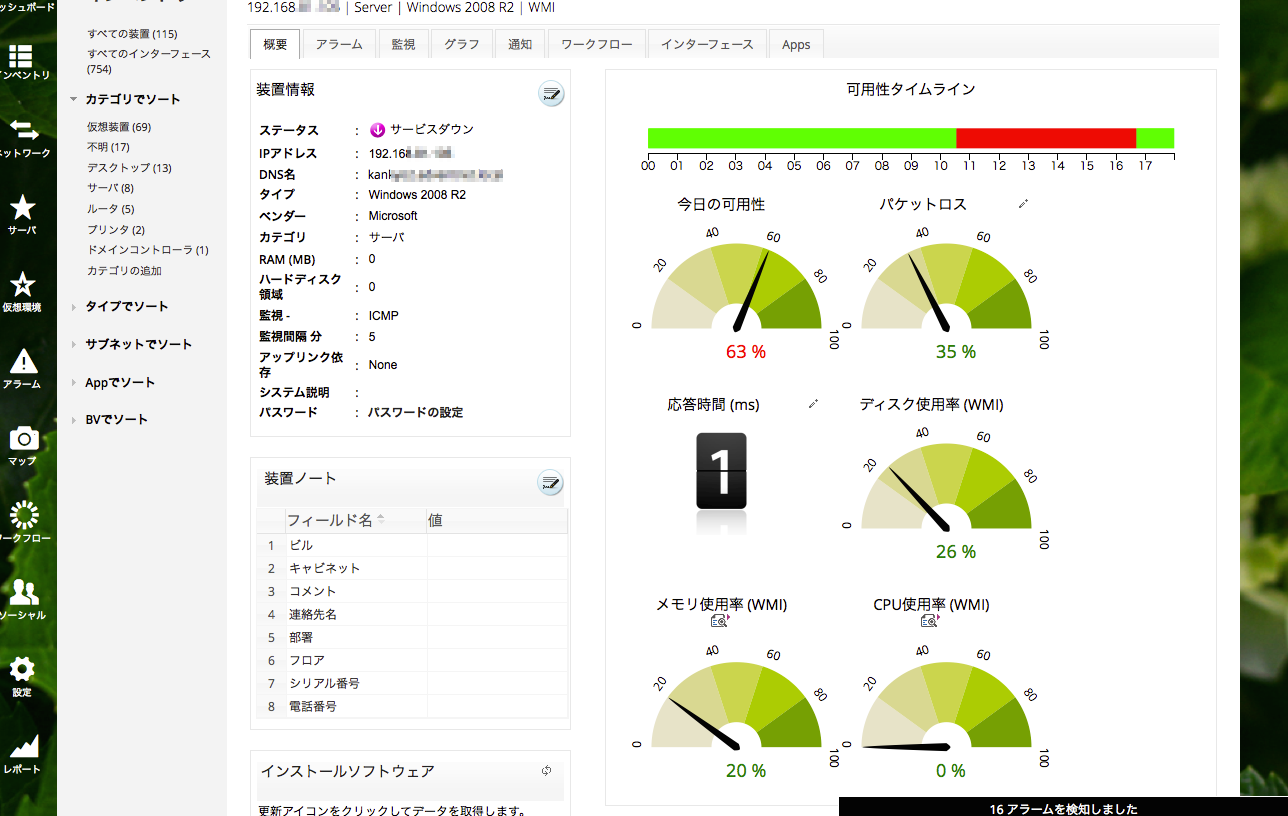1288x816 pixels.
Task: Edit the 応答時間 widget settings
Action: click(812, 402)
